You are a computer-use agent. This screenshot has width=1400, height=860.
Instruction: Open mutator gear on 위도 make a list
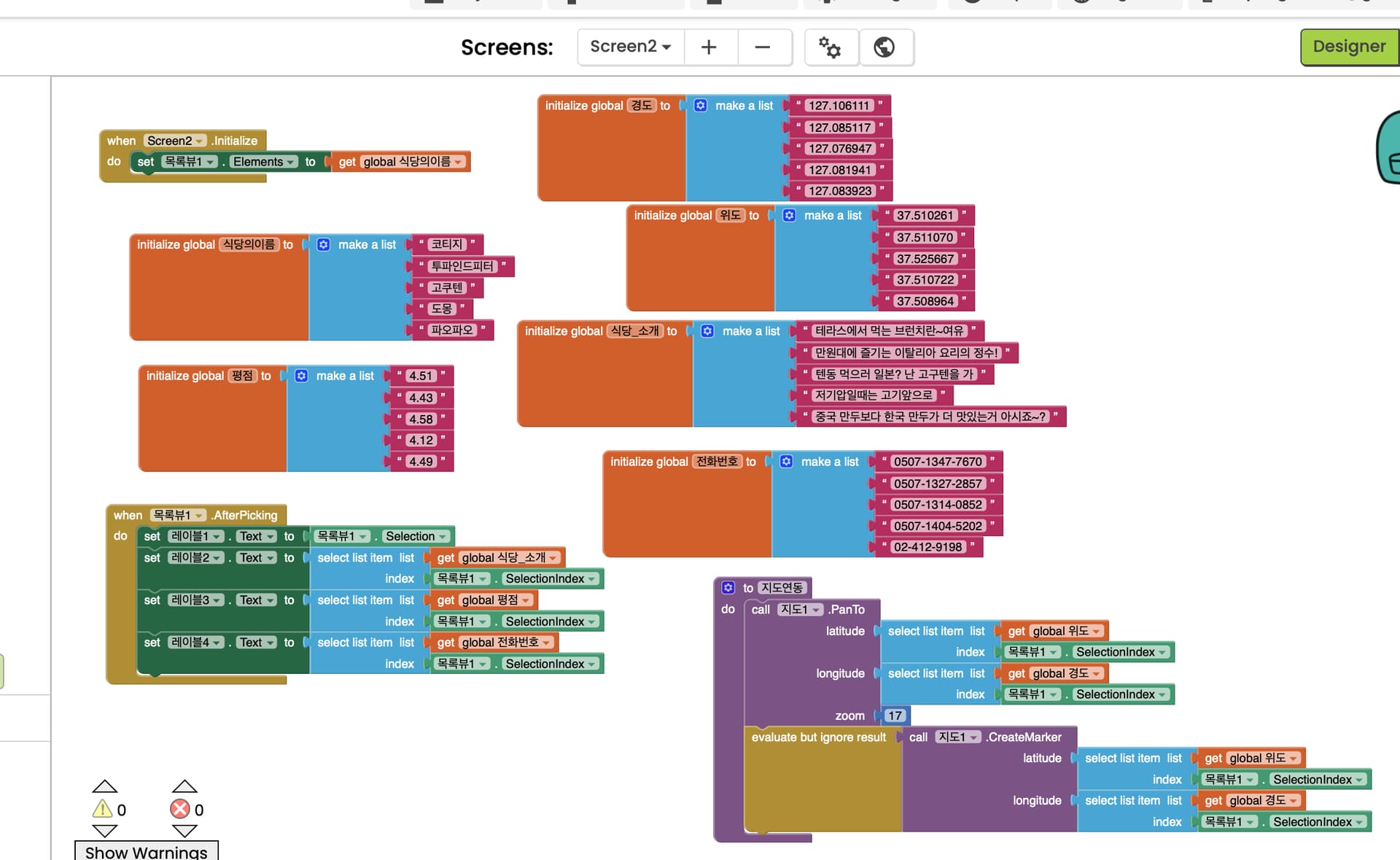coord(790,216)
